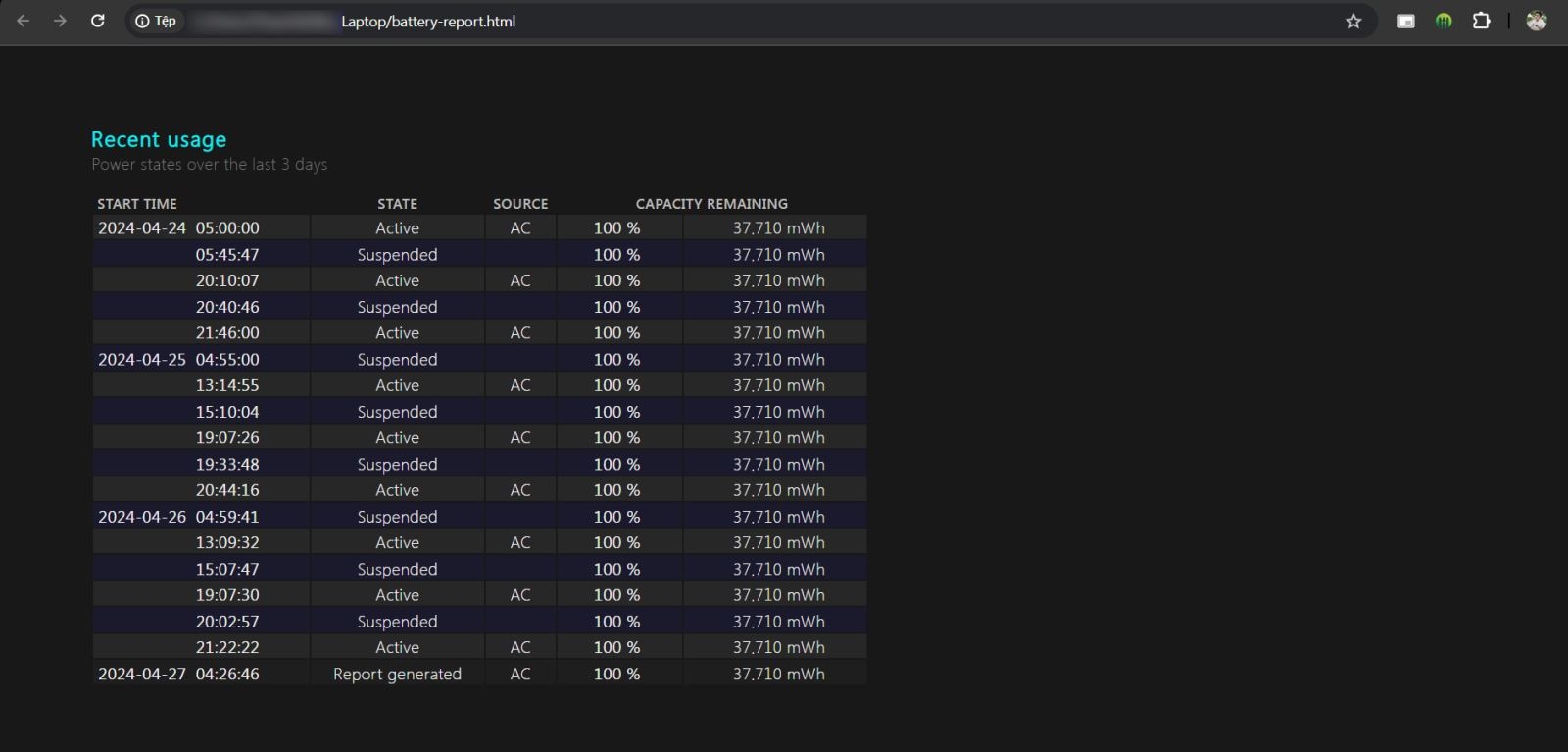Go back to the previous page
The height and width of the screenshot is (752, 1568).
[x=24, y=21]
